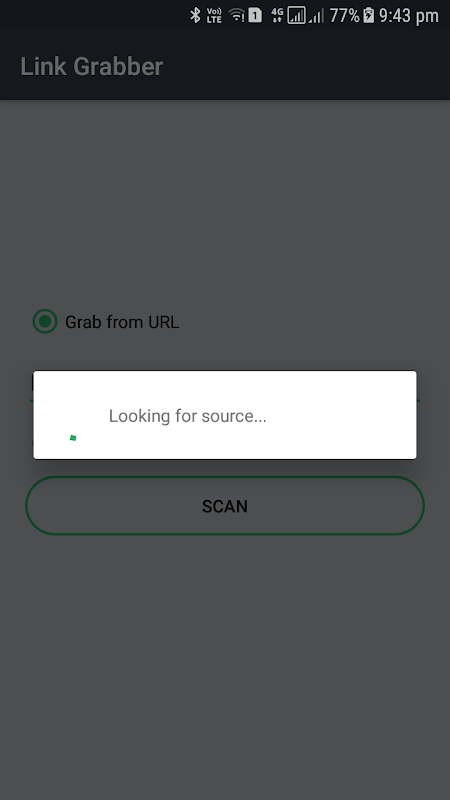Dismiss dialog by tapping dimmed background below SCAN
This screenshot has height=800, width=450.
click(224, 663)
